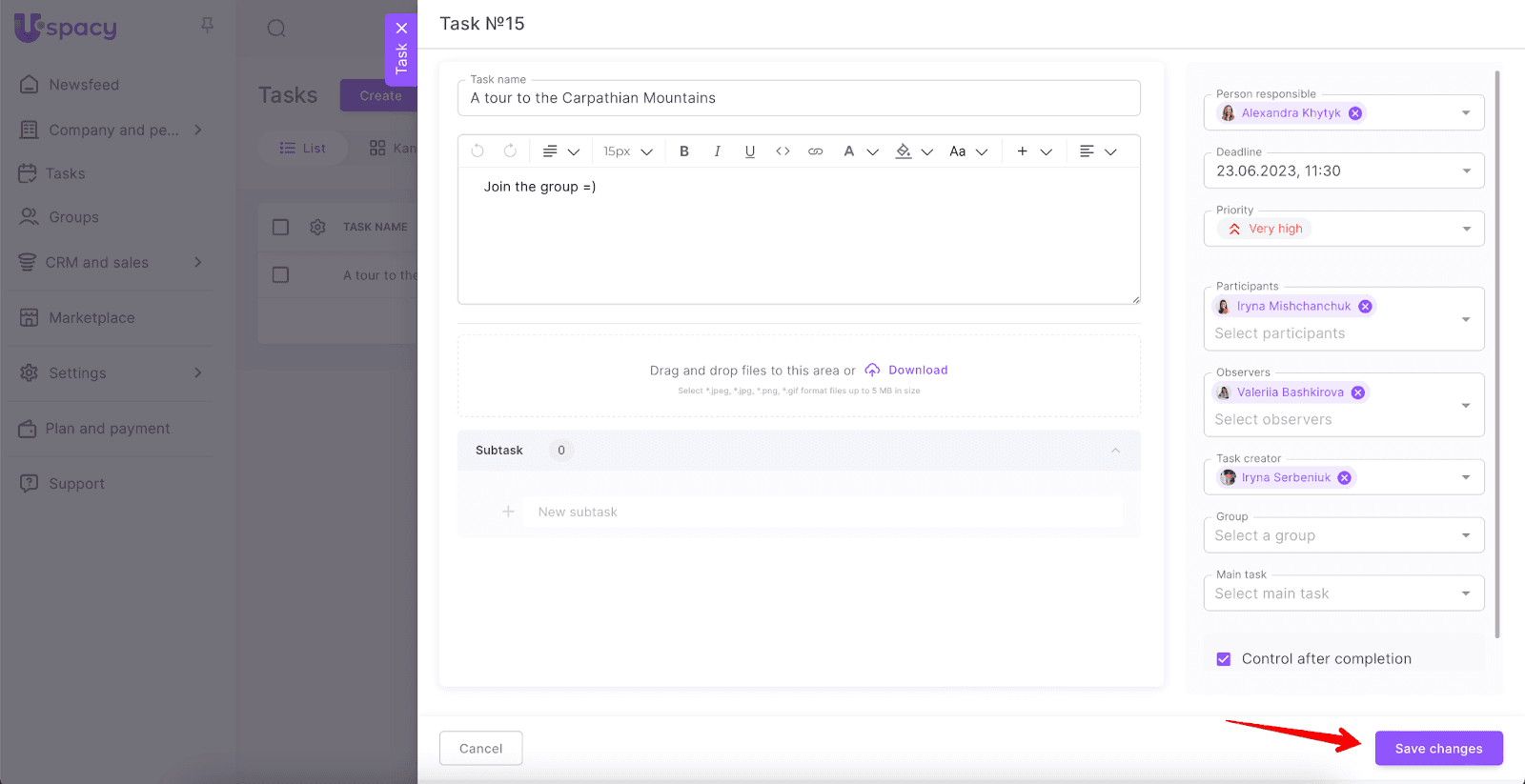The image size is (1525, 784).
Task: Undo the last edit in editor
Action: coord(478,151)
